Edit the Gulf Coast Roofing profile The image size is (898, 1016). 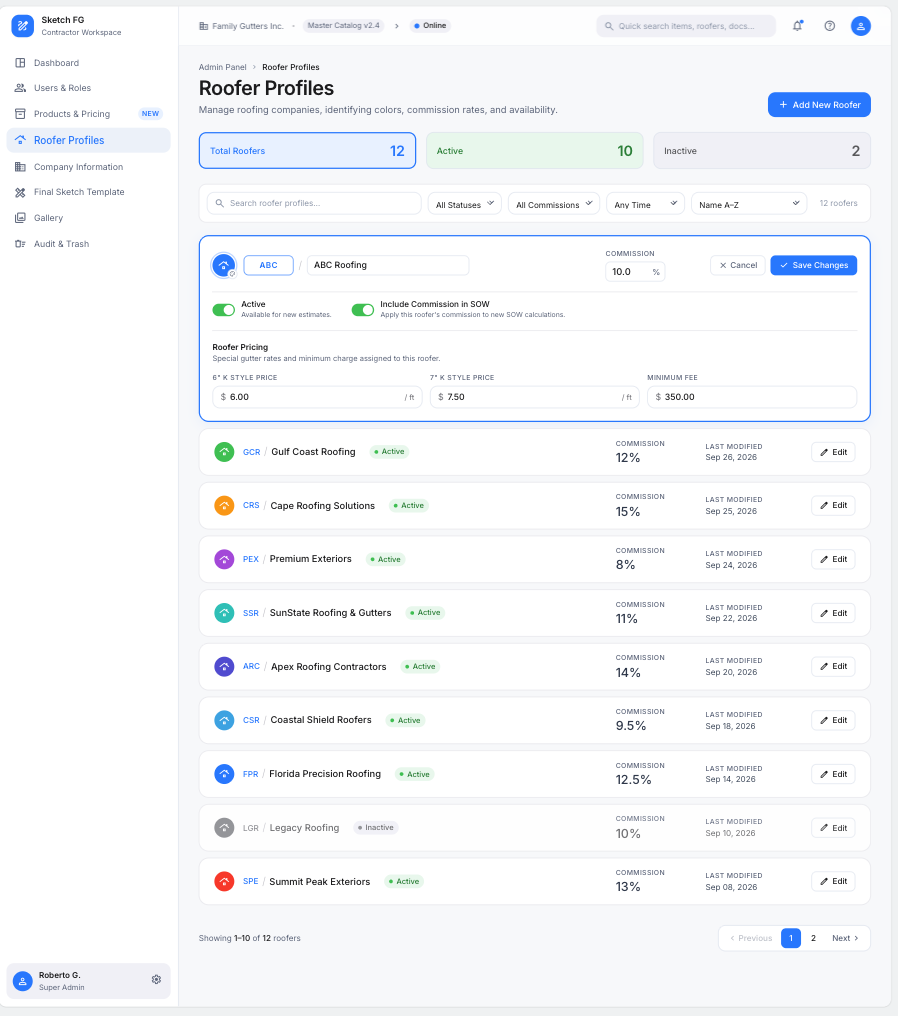coord(833,452)
